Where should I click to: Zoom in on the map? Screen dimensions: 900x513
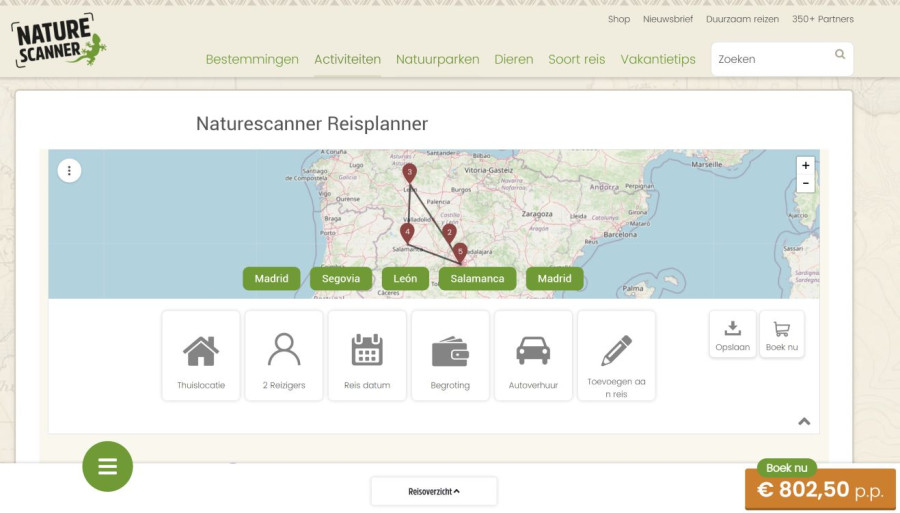(x=805, y=165)
